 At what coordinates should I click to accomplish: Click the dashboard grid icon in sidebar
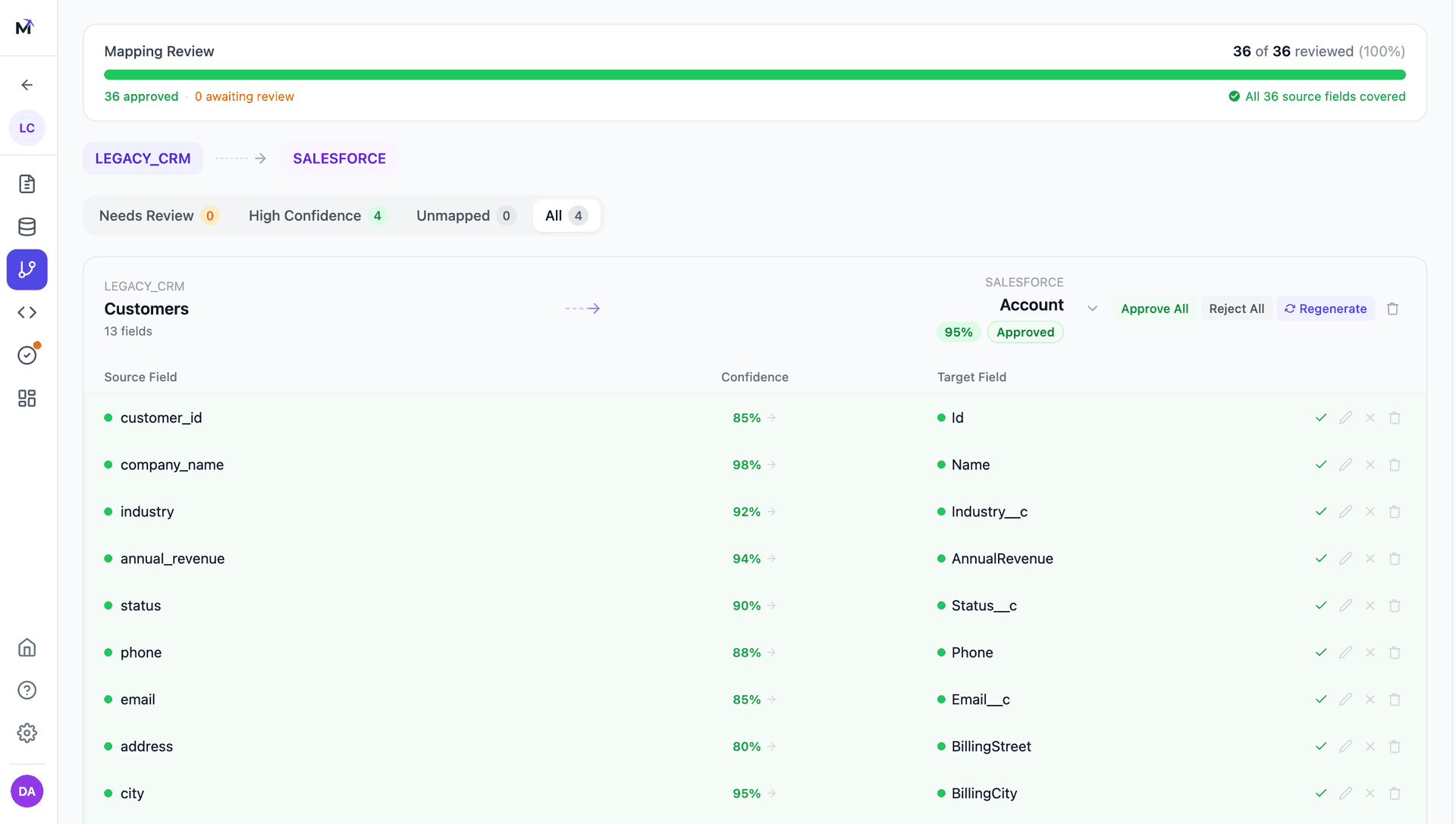27,398
